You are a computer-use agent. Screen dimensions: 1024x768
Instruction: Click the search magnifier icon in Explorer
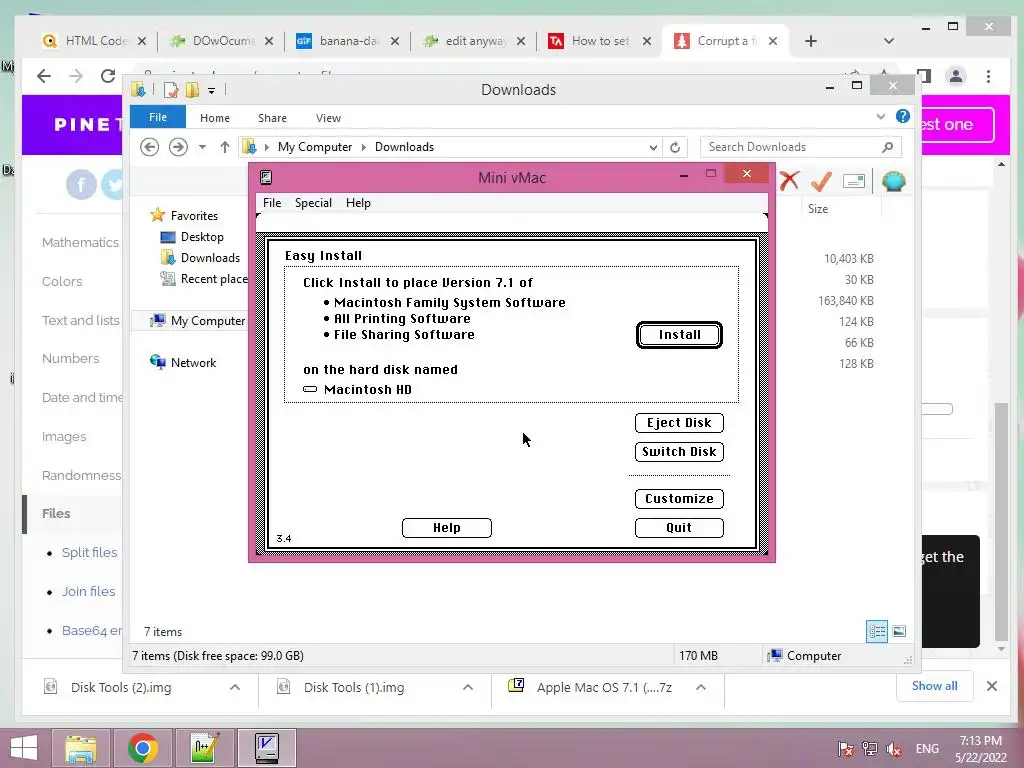click(887, 147)
